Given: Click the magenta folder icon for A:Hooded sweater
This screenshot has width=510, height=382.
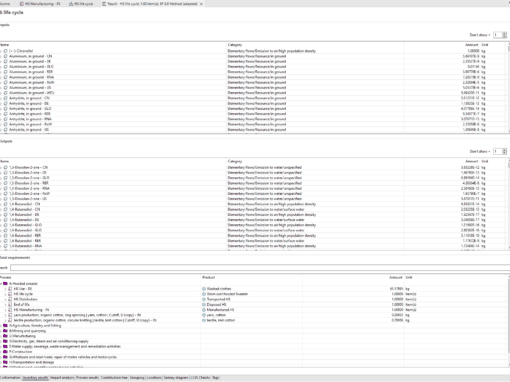Looking at the screenshot, I should click(x=5, y=284).
